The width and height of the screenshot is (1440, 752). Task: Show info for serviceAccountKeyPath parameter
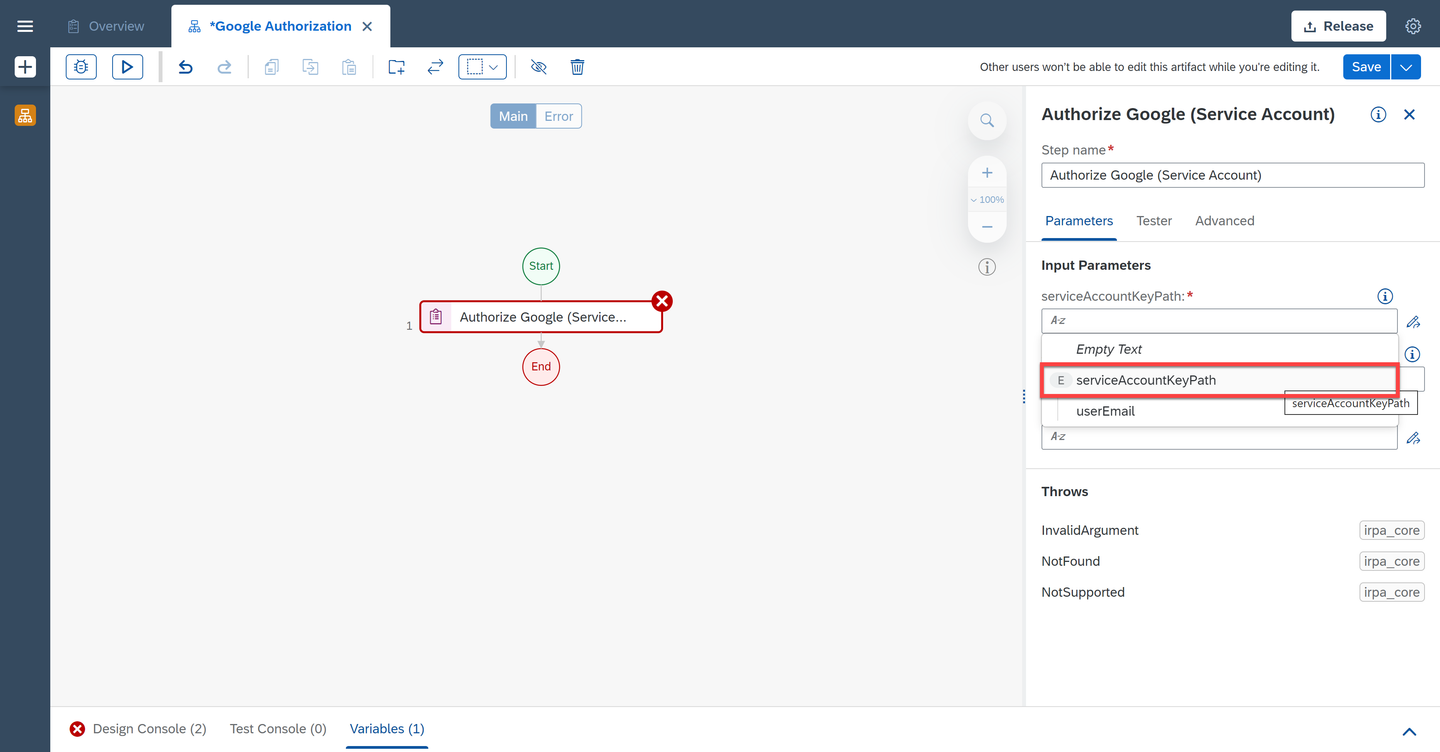pos(1385,296)
